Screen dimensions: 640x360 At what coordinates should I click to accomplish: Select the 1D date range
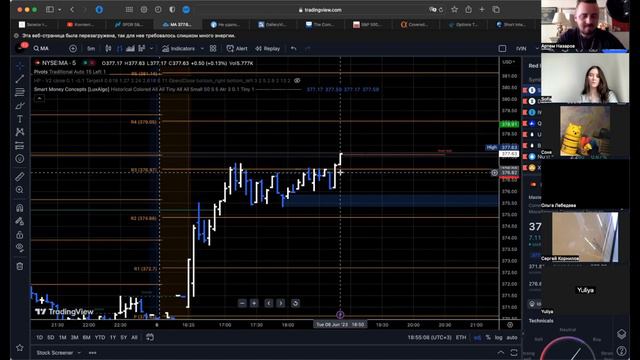click(39, 338)
